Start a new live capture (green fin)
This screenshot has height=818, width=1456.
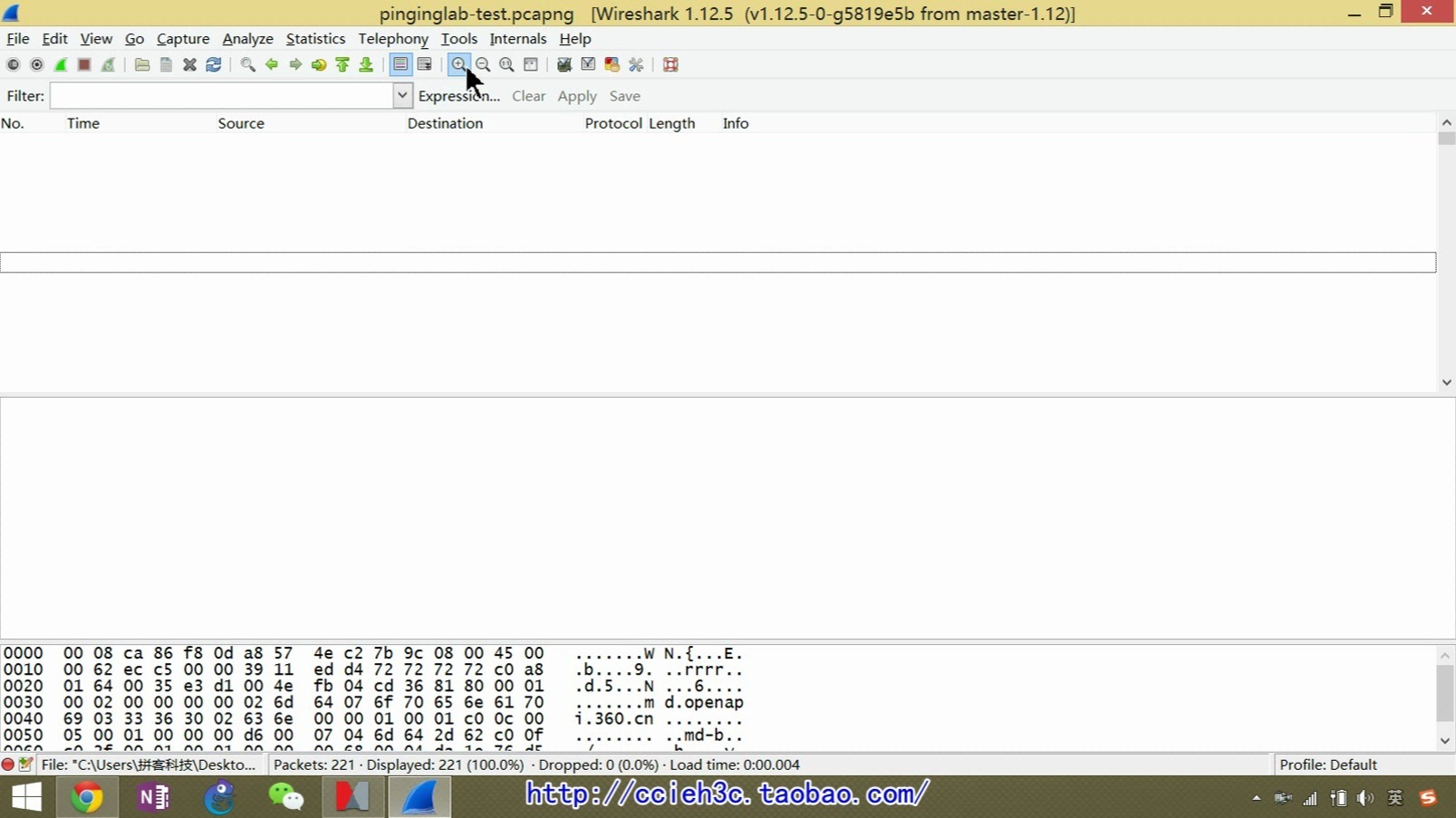click(x=61, y=64)
